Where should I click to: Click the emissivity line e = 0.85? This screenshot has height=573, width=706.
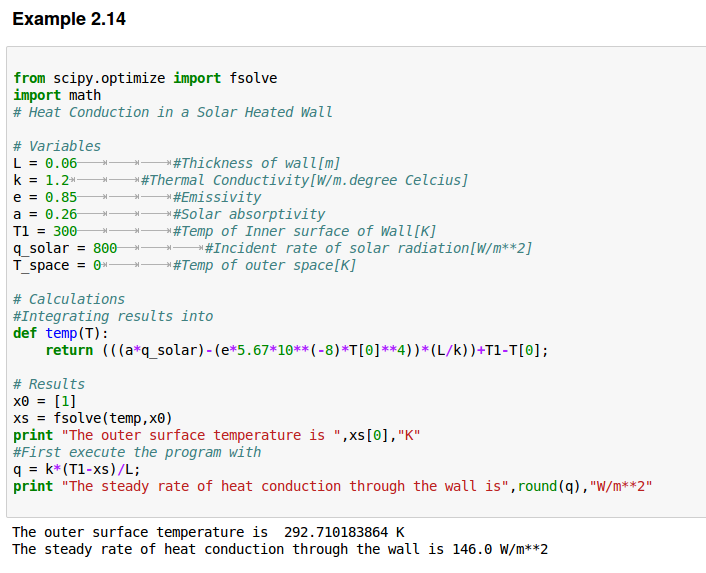coord(45,197)
